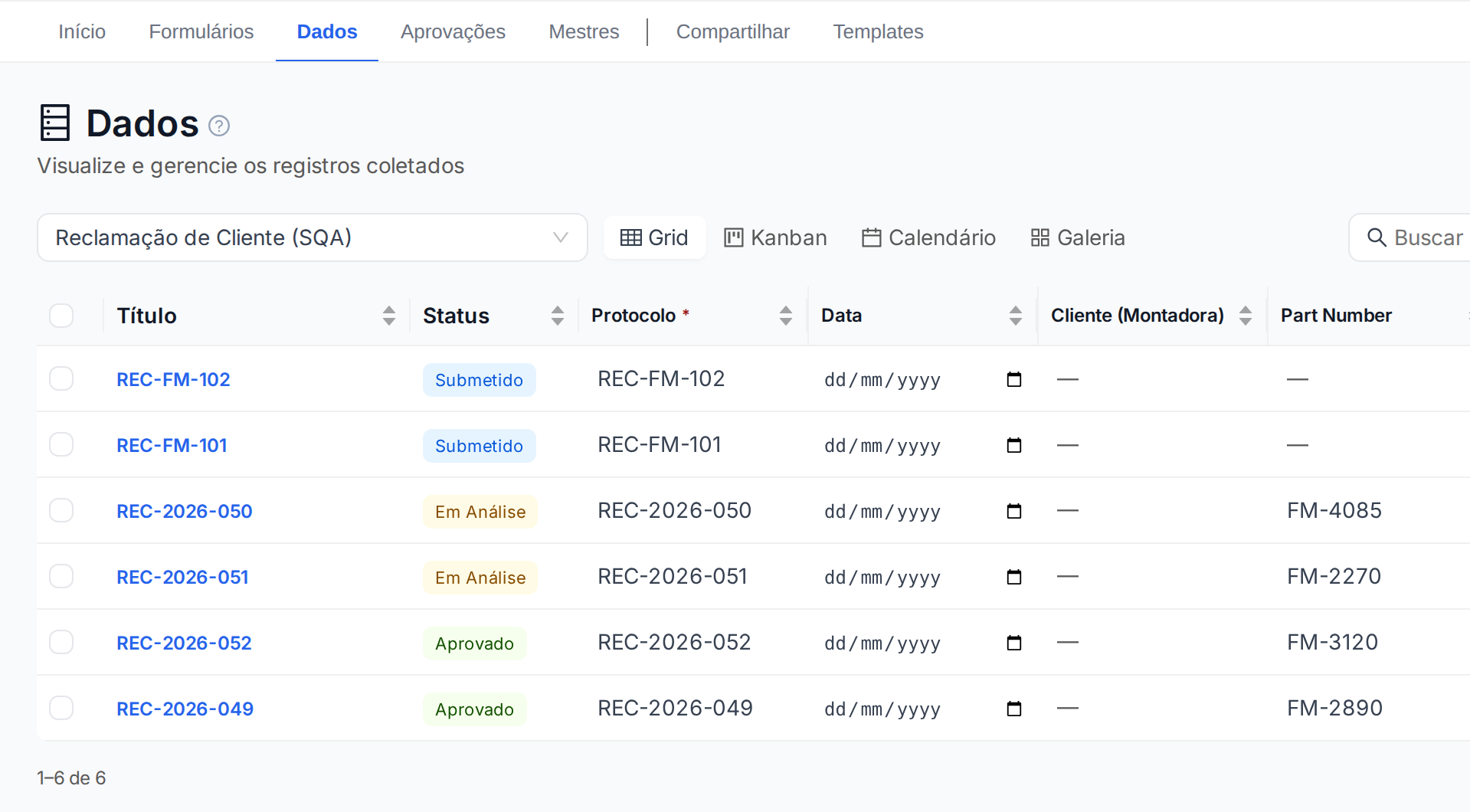Open the Templates tab
This screenshot has height=812, width=1470.
click(x=878, y=31)
